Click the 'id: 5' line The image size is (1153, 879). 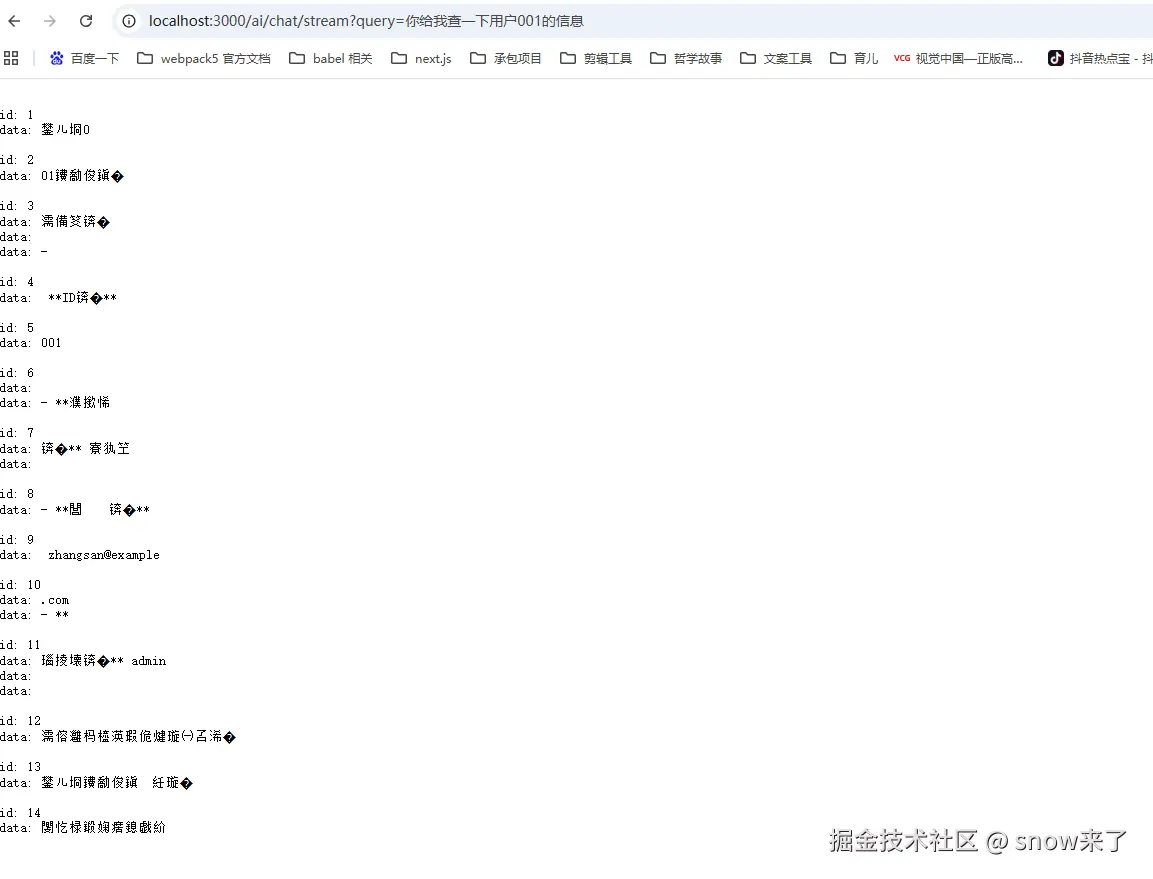(x=17, y=327)
